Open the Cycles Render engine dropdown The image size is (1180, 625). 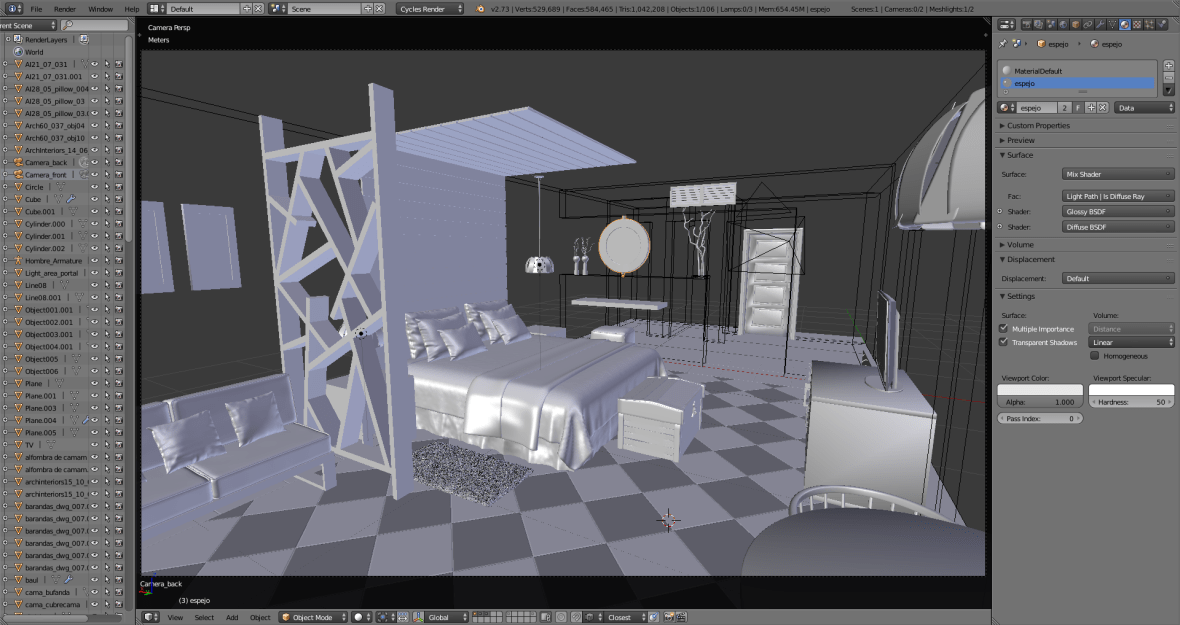431,8
